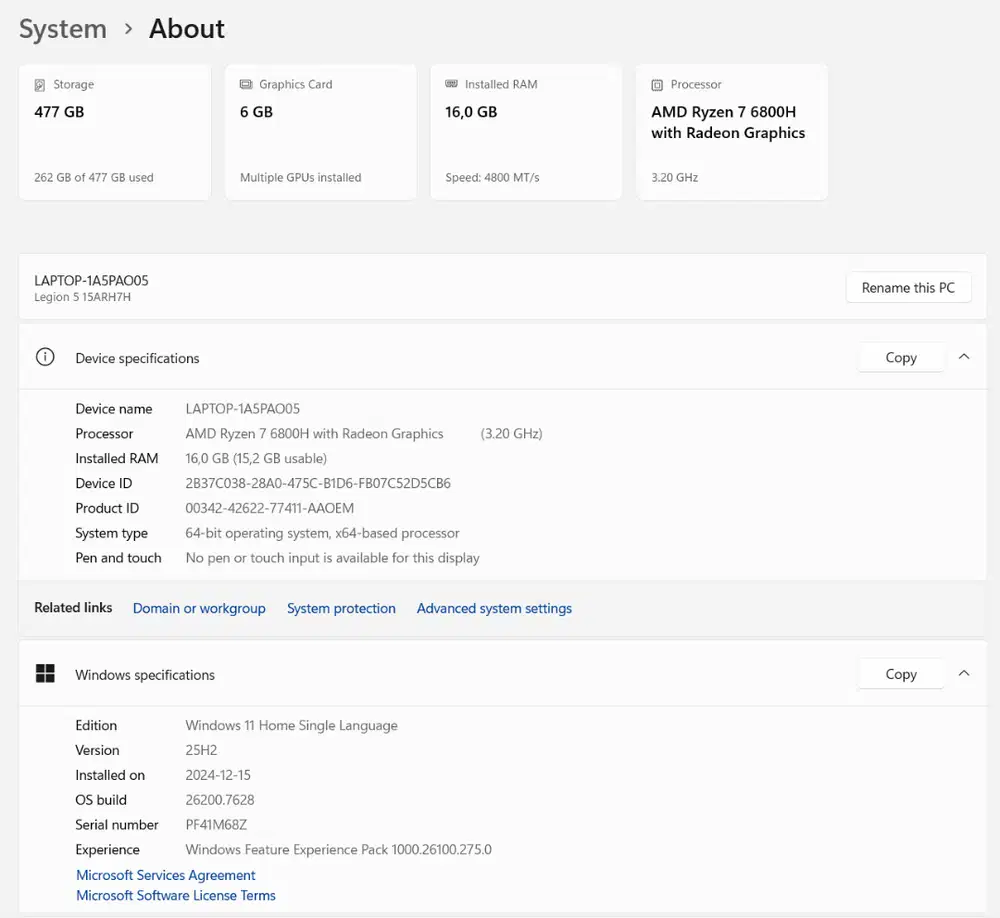Copy the Device specifications details
1000x918 pixels.
coord(900,357)
